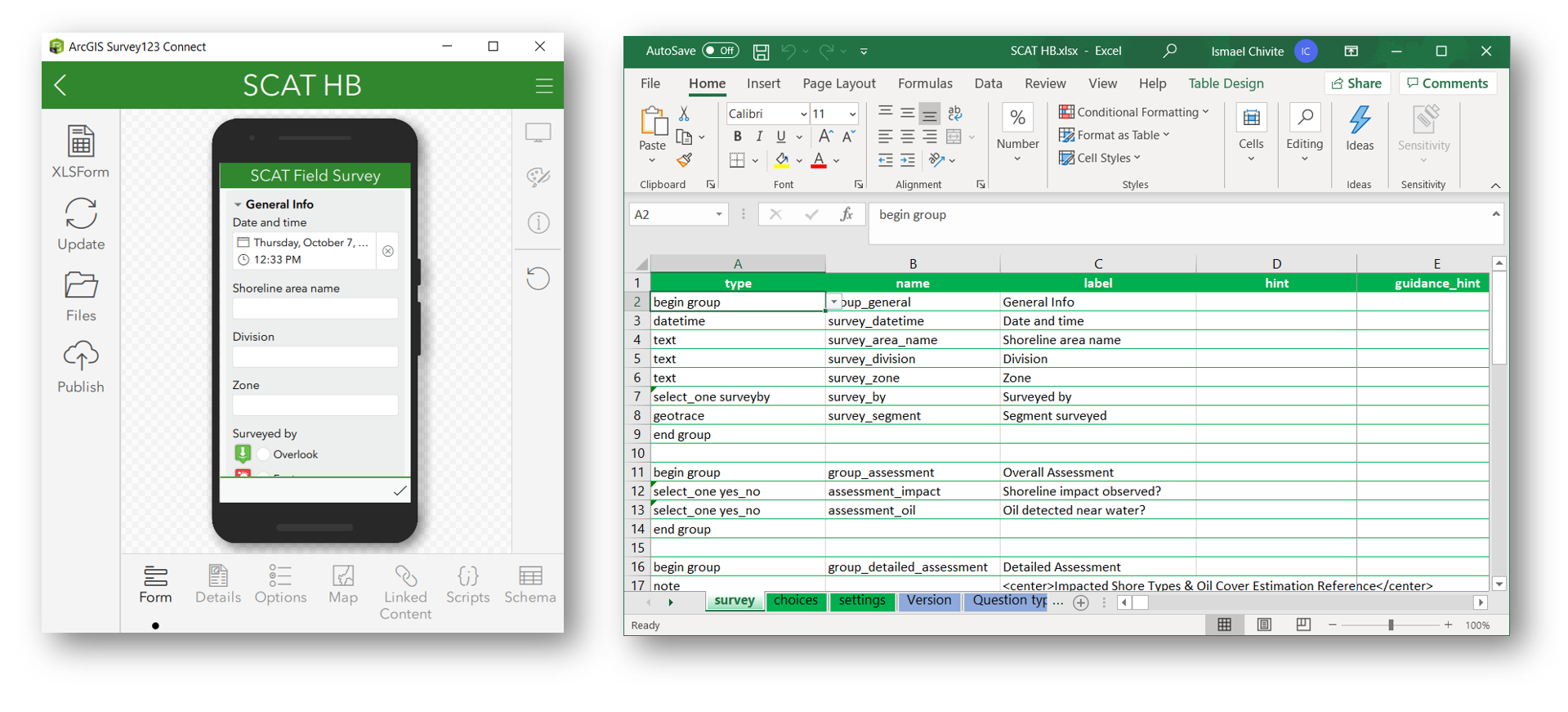Click the Share button in Excel
1568x712 pixels.
1356,83
